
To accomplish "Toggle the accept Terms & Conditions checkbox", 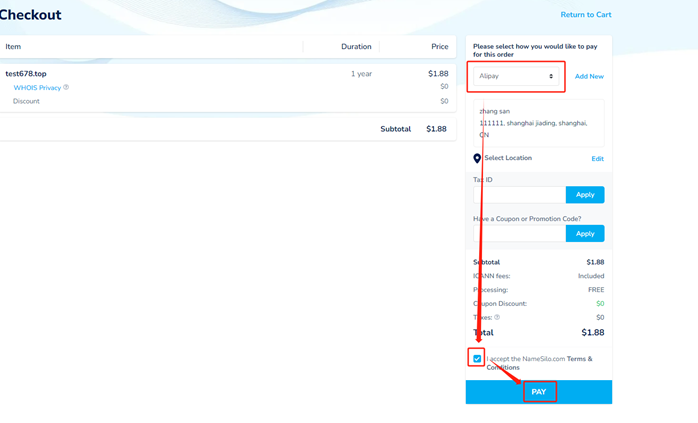I will coord(477,358).
